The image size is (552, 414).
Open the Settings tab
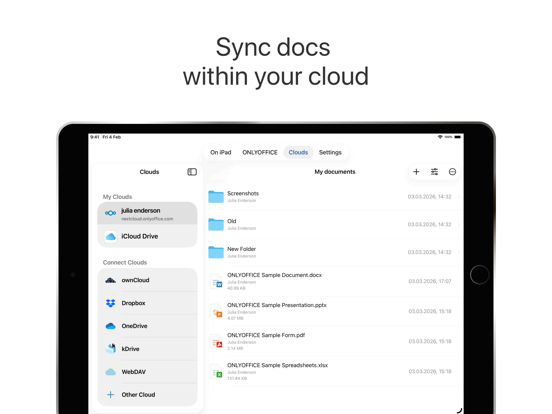click(x=330, y=152)
